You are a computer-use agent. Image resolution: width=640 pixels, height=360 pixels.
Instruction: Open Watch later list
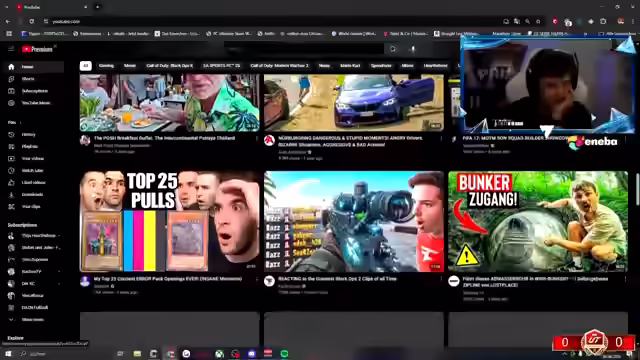[33, 170]
